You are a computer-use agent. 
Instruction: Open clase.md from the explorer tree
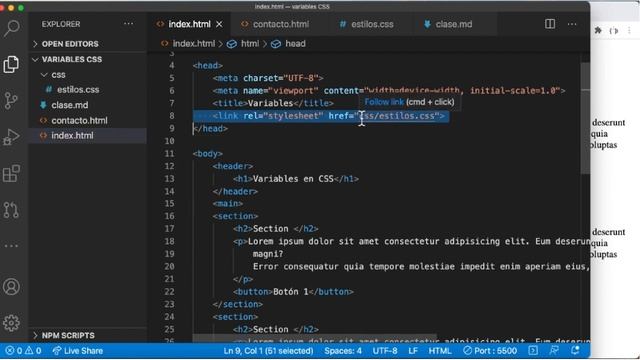tap(69, 105)
